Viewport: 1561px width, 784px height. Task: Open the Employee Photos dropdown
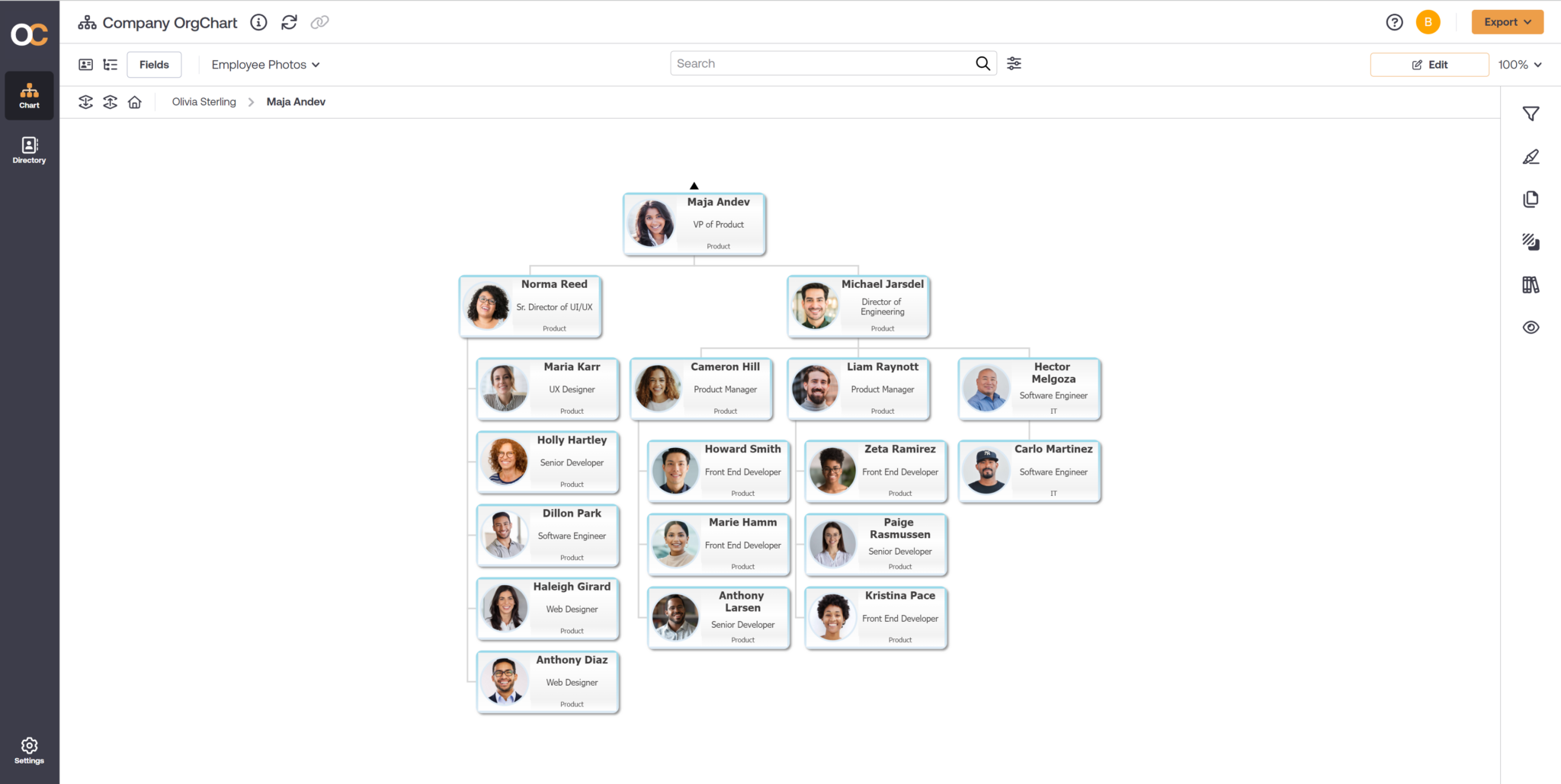(x=264, y=64)
